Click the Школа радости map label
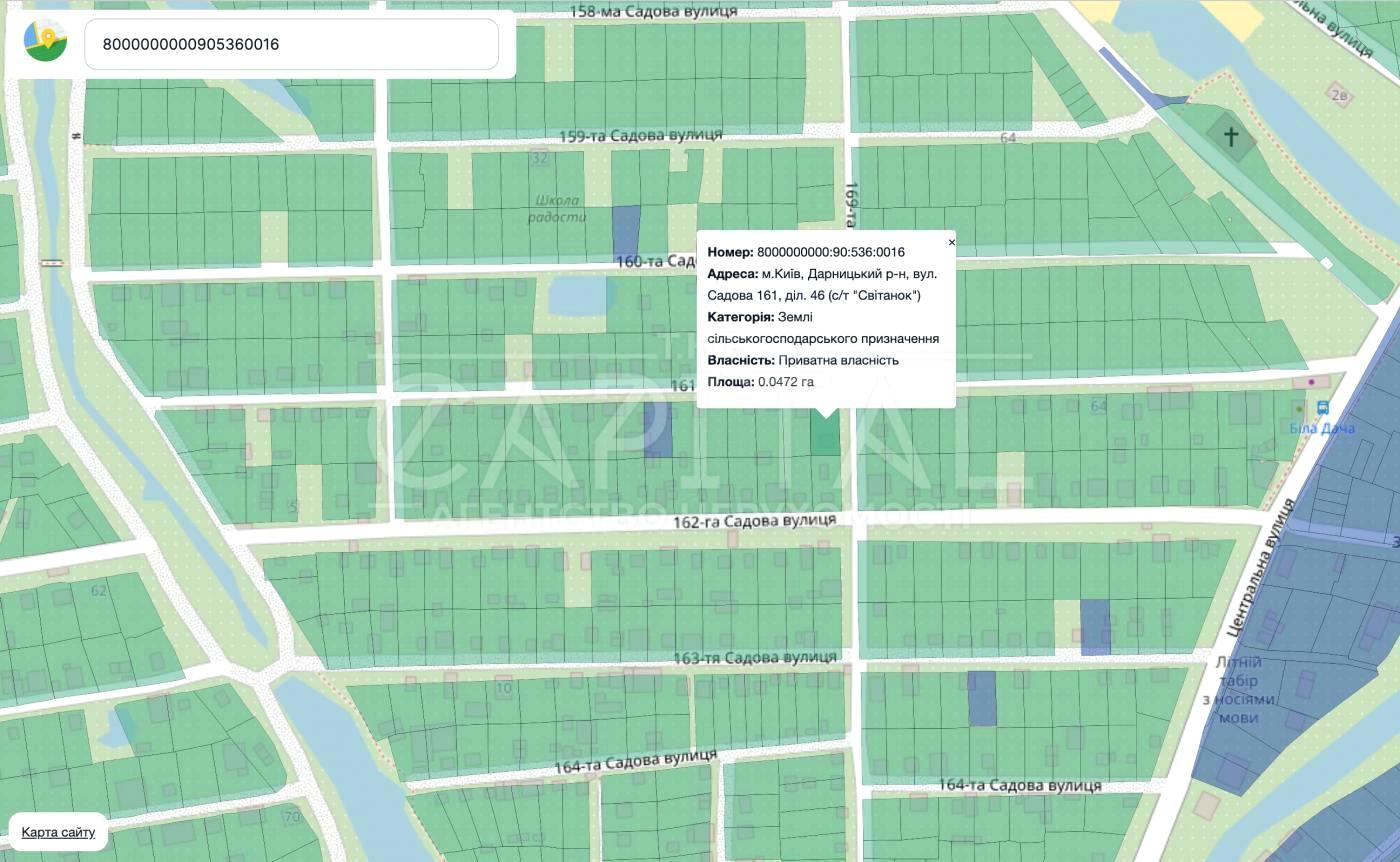Image resolution: width=1400 pixels, height=862 pixels. click(x=557, y=208)
